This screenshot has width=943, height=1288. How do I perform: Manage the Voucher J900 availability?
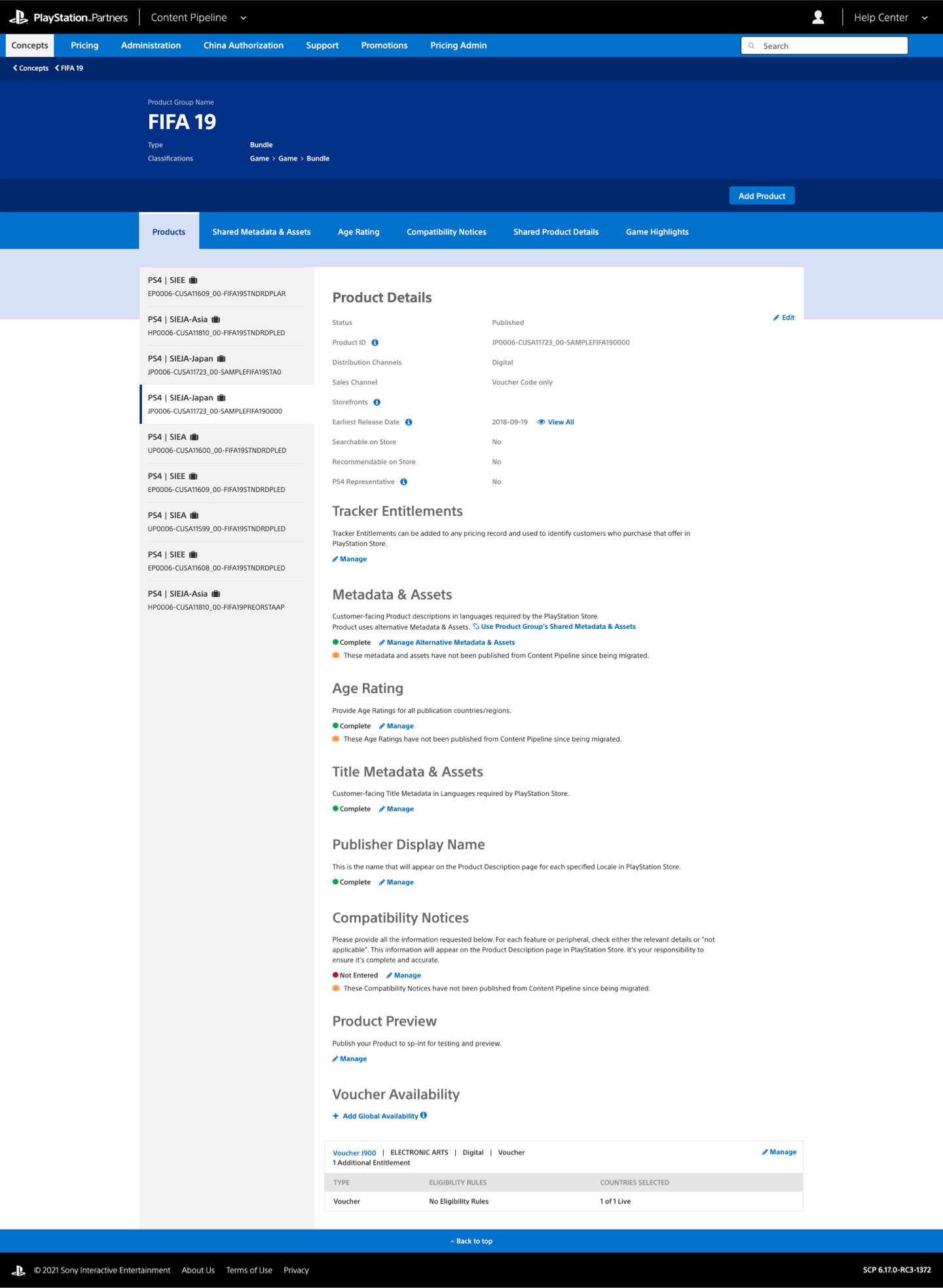(x=779, y=1152)
